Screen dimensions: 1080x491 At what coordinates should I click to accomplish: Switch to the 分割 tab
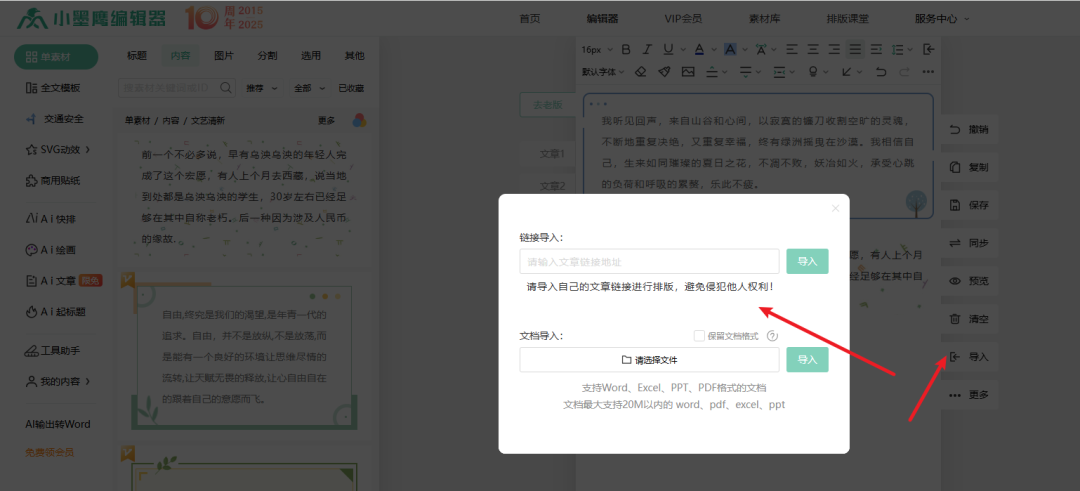point(267,56)
